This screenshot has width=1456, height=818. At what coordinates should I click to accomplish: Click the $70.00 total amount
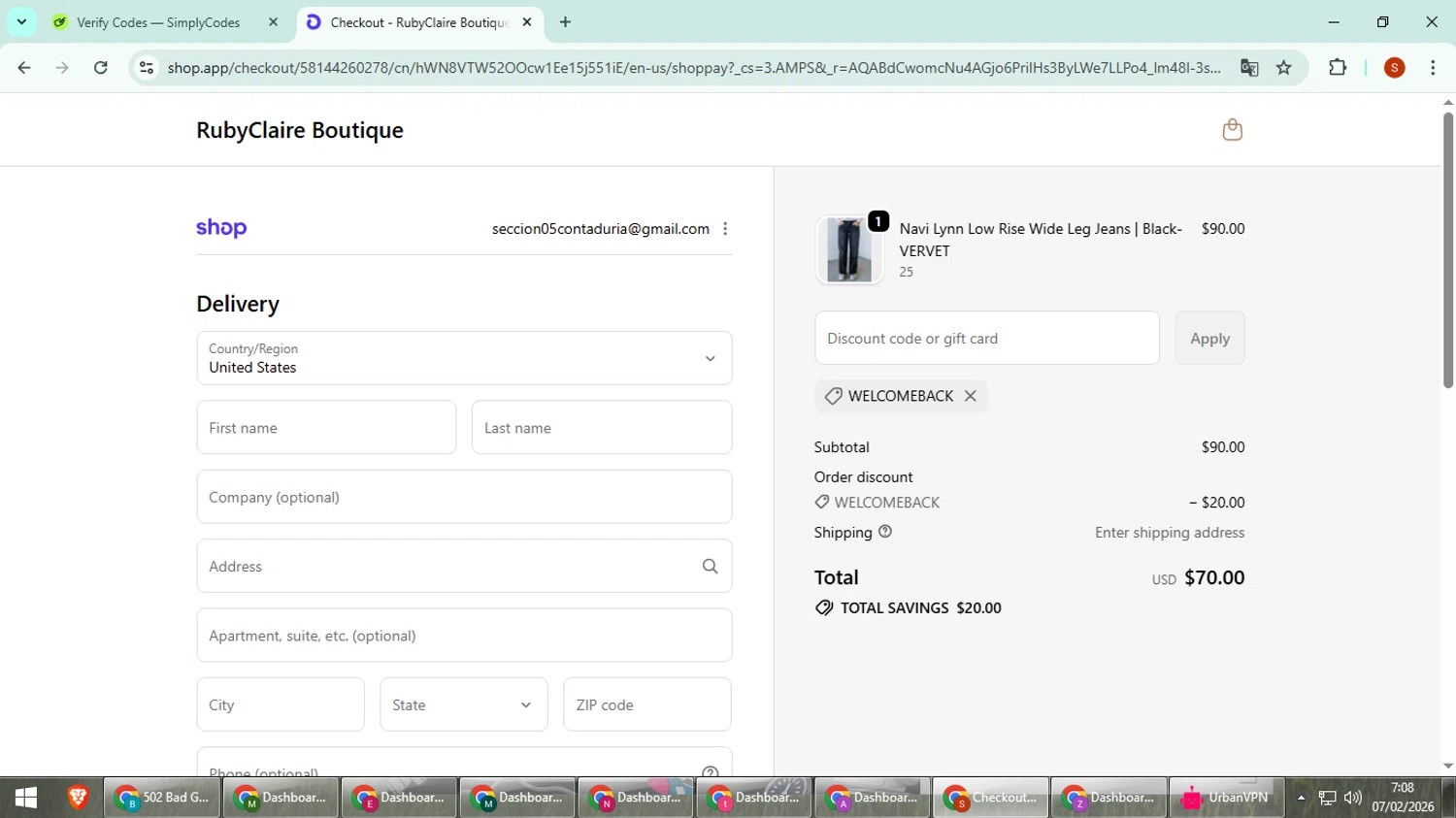pyautogui.click(x=1214, y=577)
